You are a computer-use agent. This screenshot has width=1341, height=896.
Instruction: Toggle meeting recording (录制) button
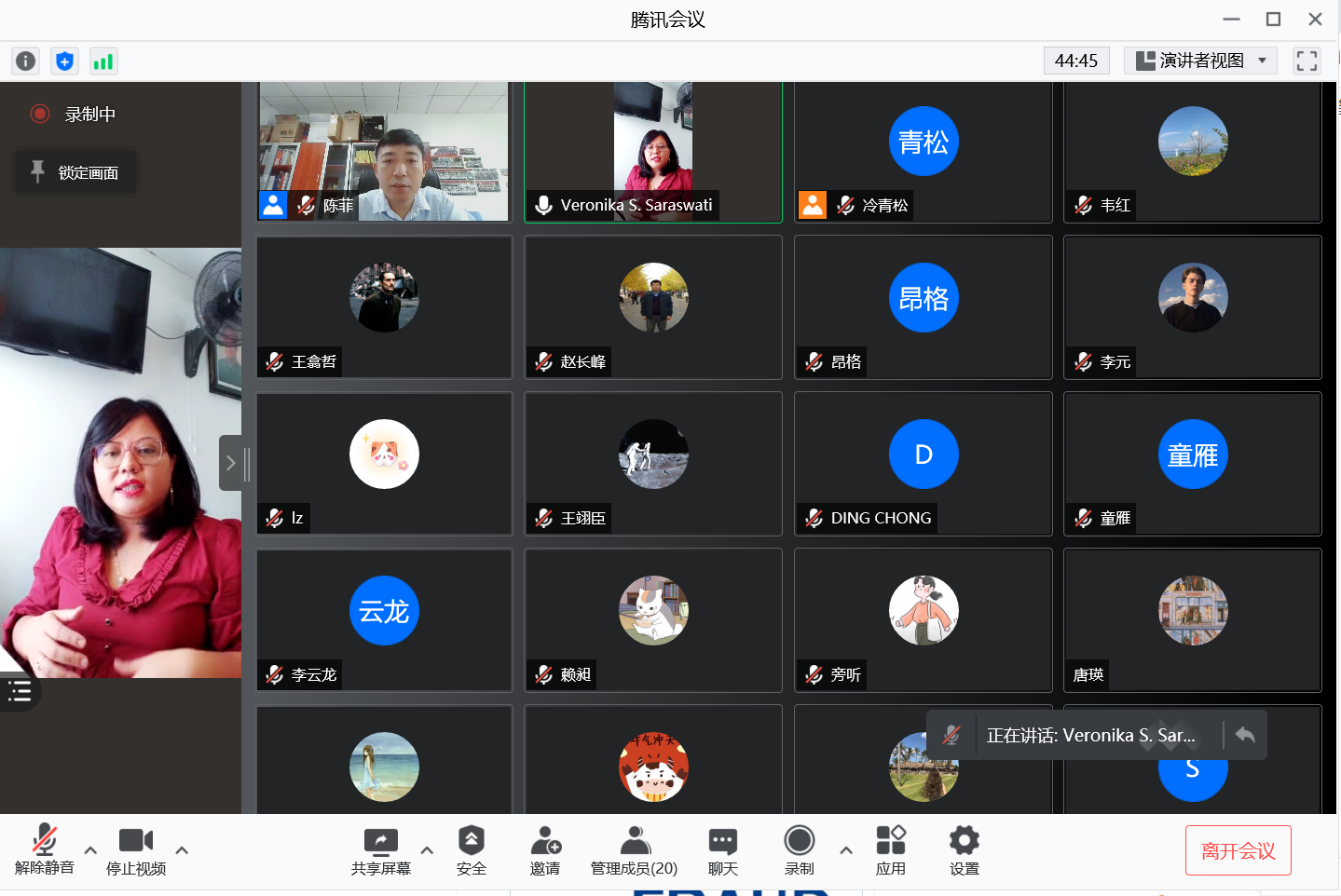799,851
